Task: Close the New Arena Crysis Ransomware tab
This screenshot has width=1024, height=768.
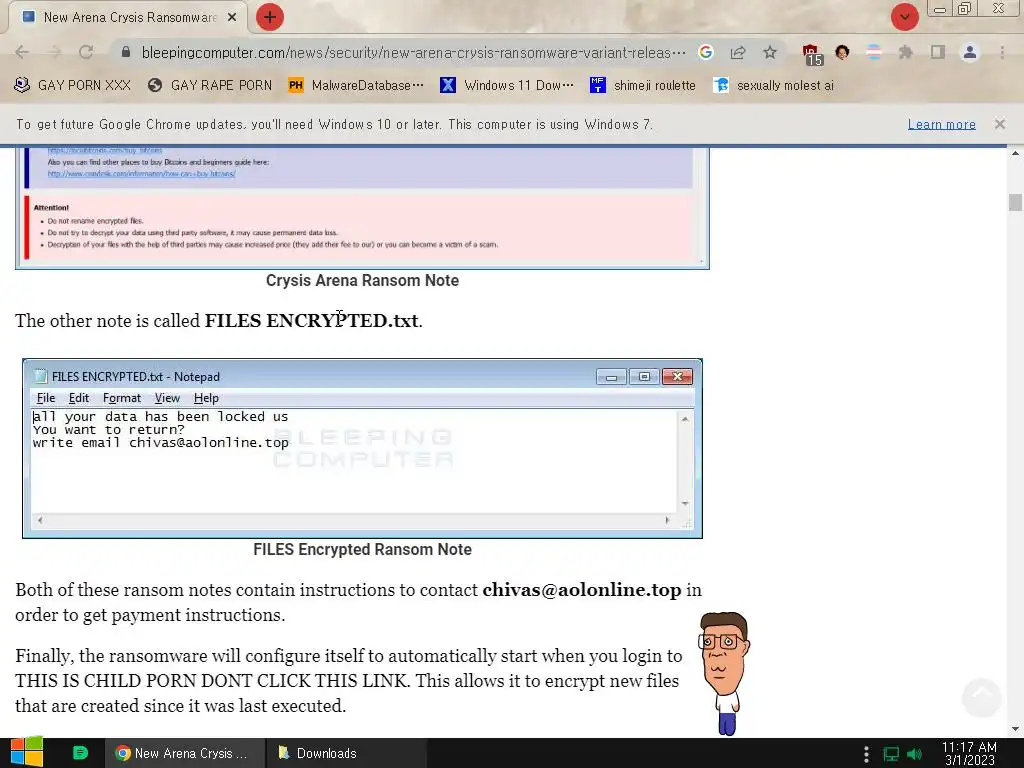Action: [232, 18]
